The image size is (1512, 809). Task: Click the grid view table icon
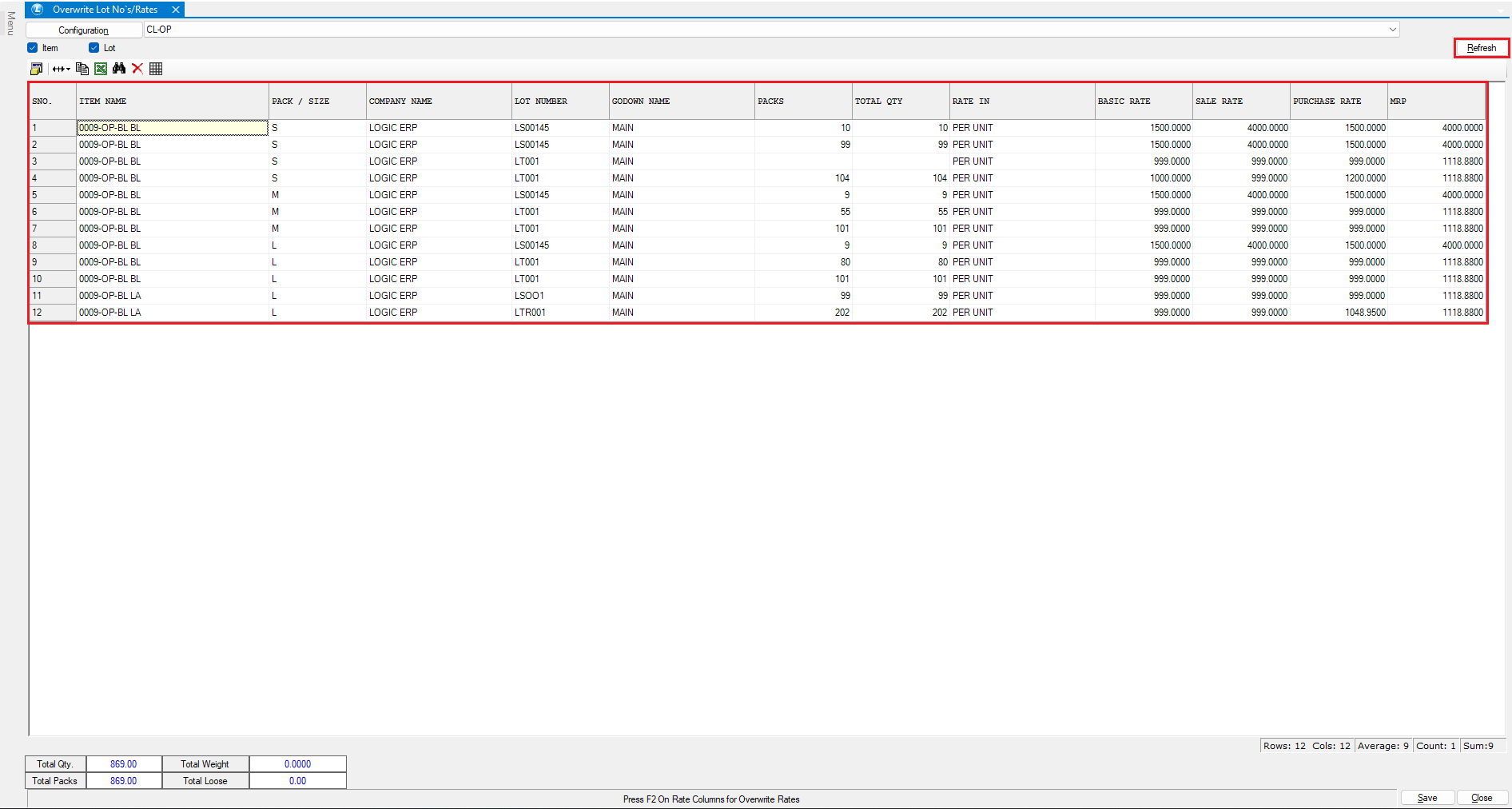(x=156, y=69)
